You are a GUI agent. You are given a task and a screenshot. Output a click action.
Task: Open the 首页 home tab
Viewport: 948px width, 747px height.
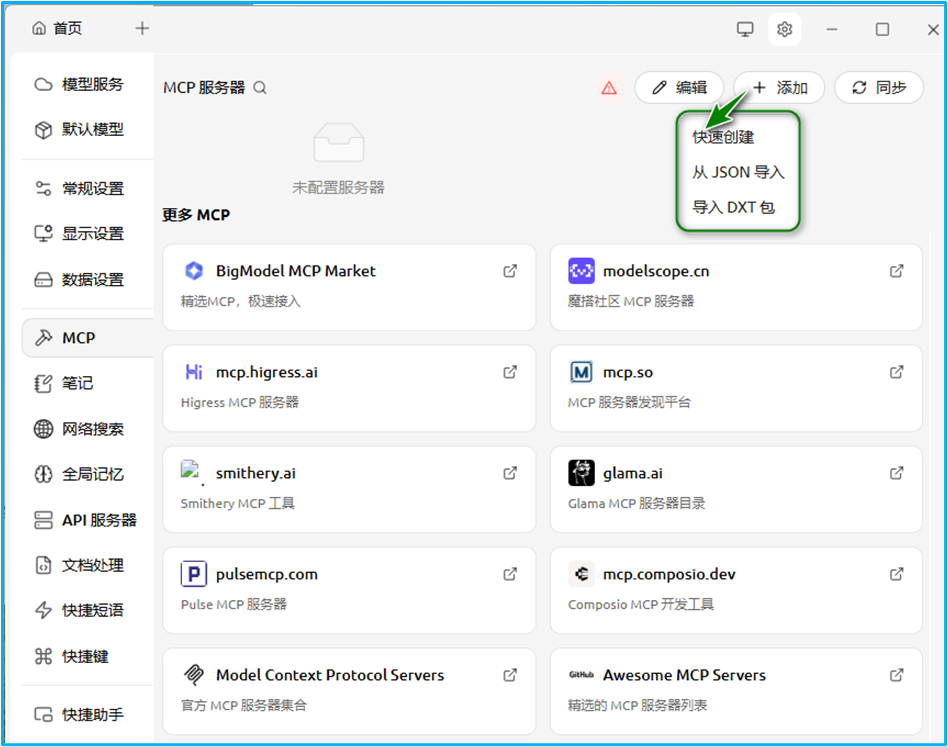[57, 28]
